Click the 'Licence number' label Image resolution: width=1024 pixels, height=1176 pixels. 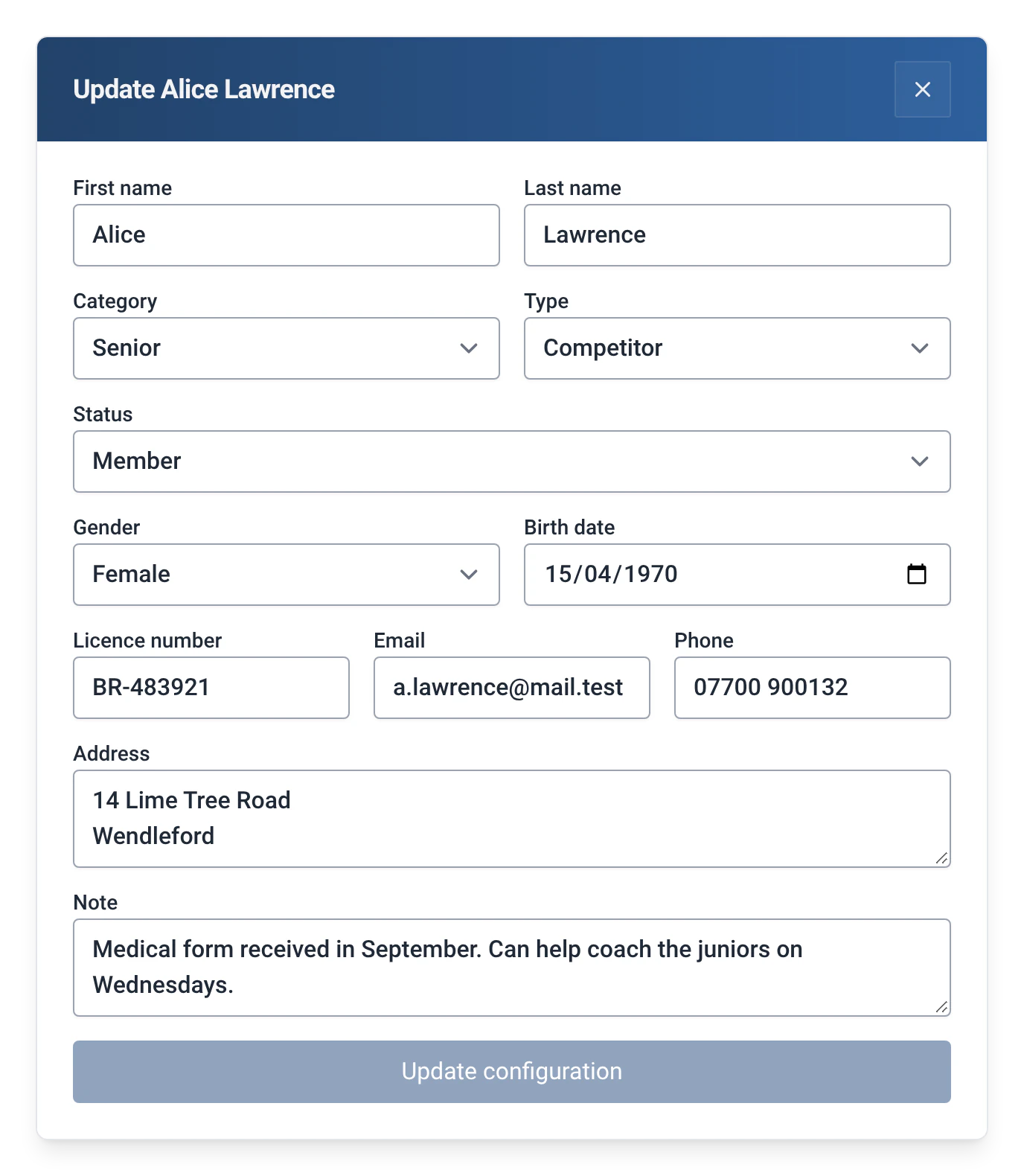point(147,640)
